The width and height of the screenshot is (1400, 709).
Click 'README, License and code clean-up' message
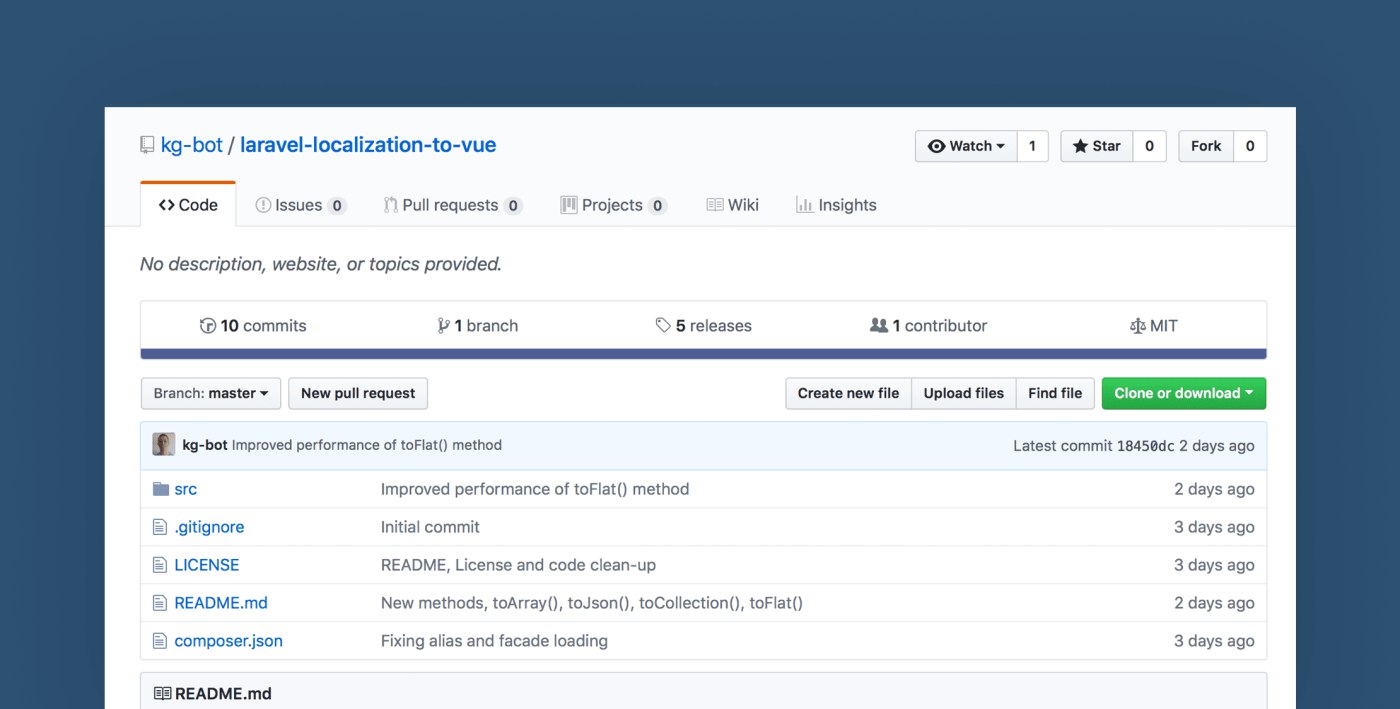(518, 565)
